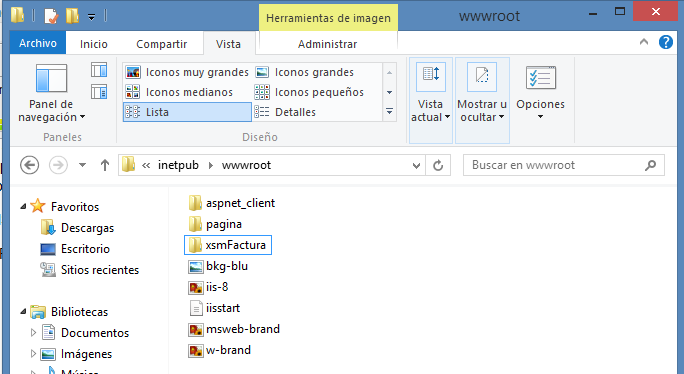This screenshot has width=684, height=374.
Task: Open Sitios recientes in navigation pane
Action: click(99, 270)
